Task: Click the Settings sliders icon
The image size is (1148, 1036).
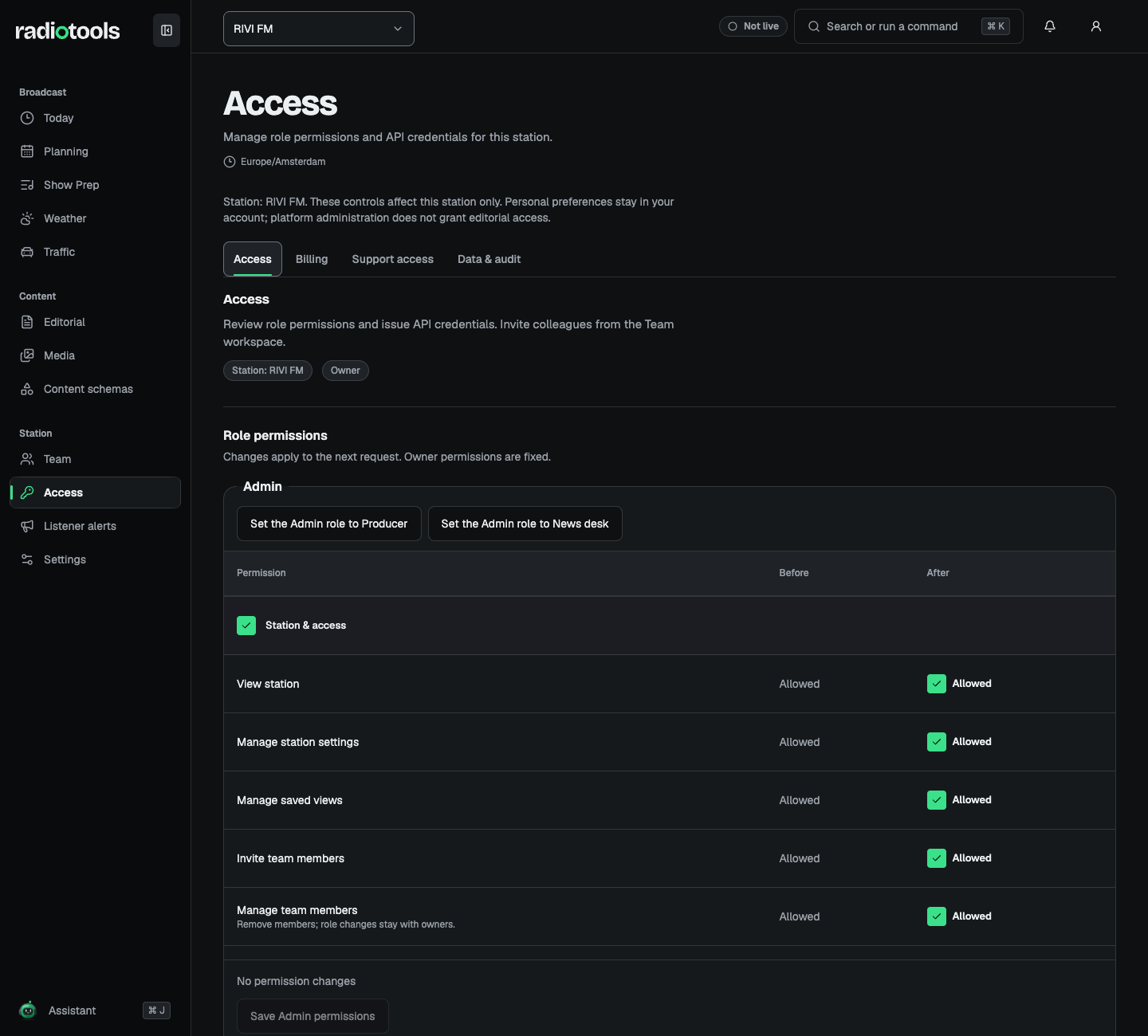Action: [27, 559]
